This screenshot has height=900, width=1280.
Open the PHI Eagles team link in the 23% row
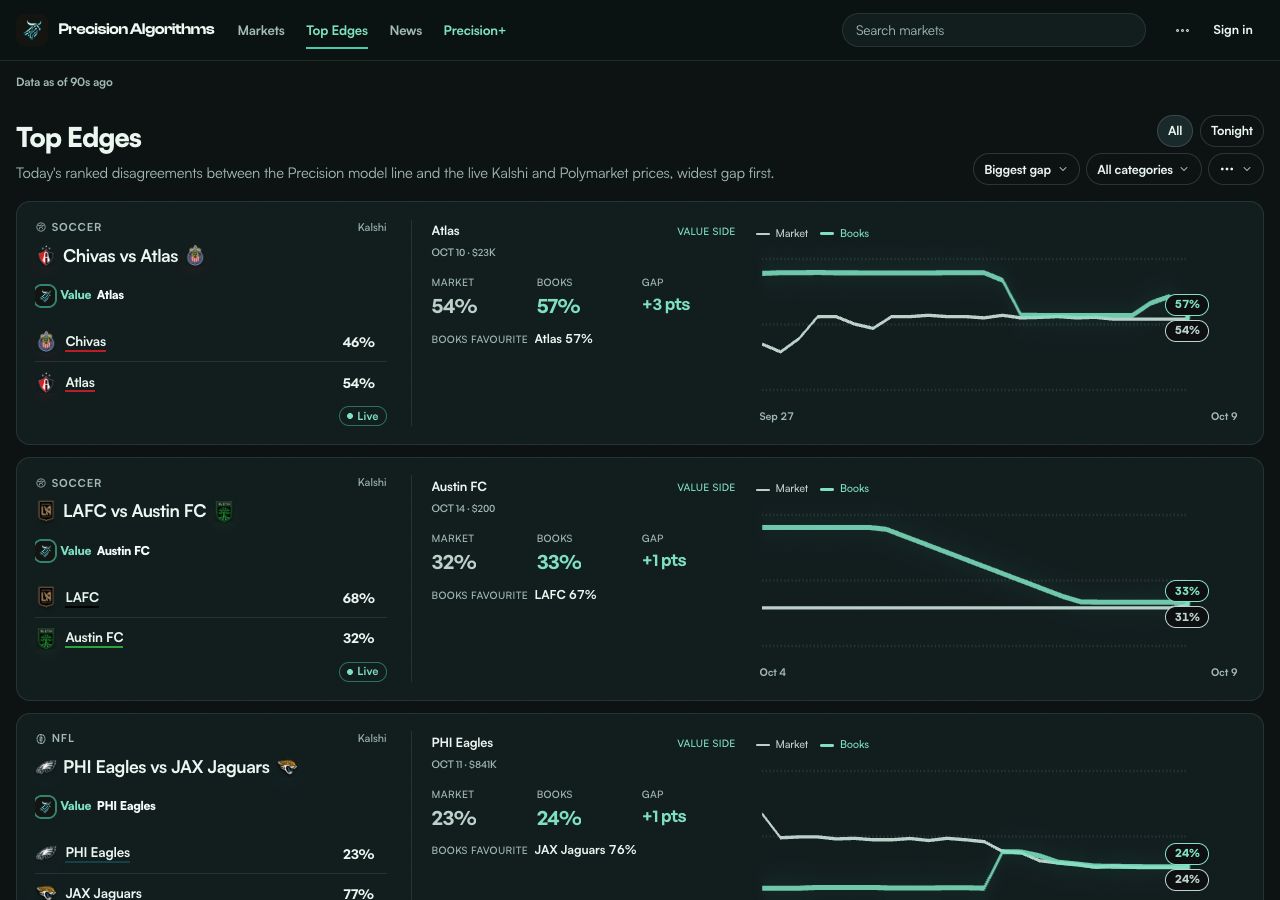click(97, 853)
